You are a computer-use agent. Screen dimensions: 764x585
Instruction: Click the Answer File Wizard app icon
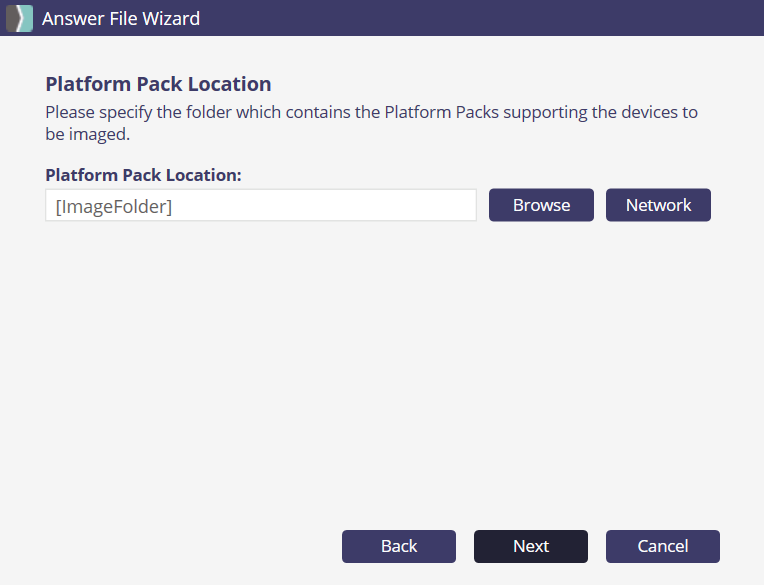pyautogui.click(x=20, y=18)
